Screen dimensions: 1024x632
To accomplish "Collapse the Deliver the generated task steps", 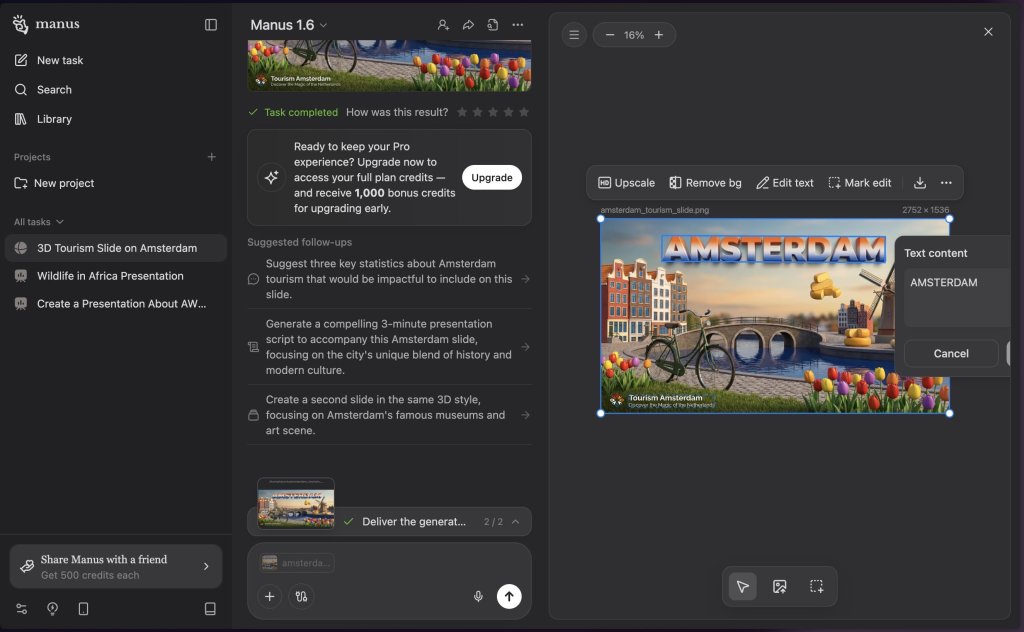I will (x=515, y=522).
